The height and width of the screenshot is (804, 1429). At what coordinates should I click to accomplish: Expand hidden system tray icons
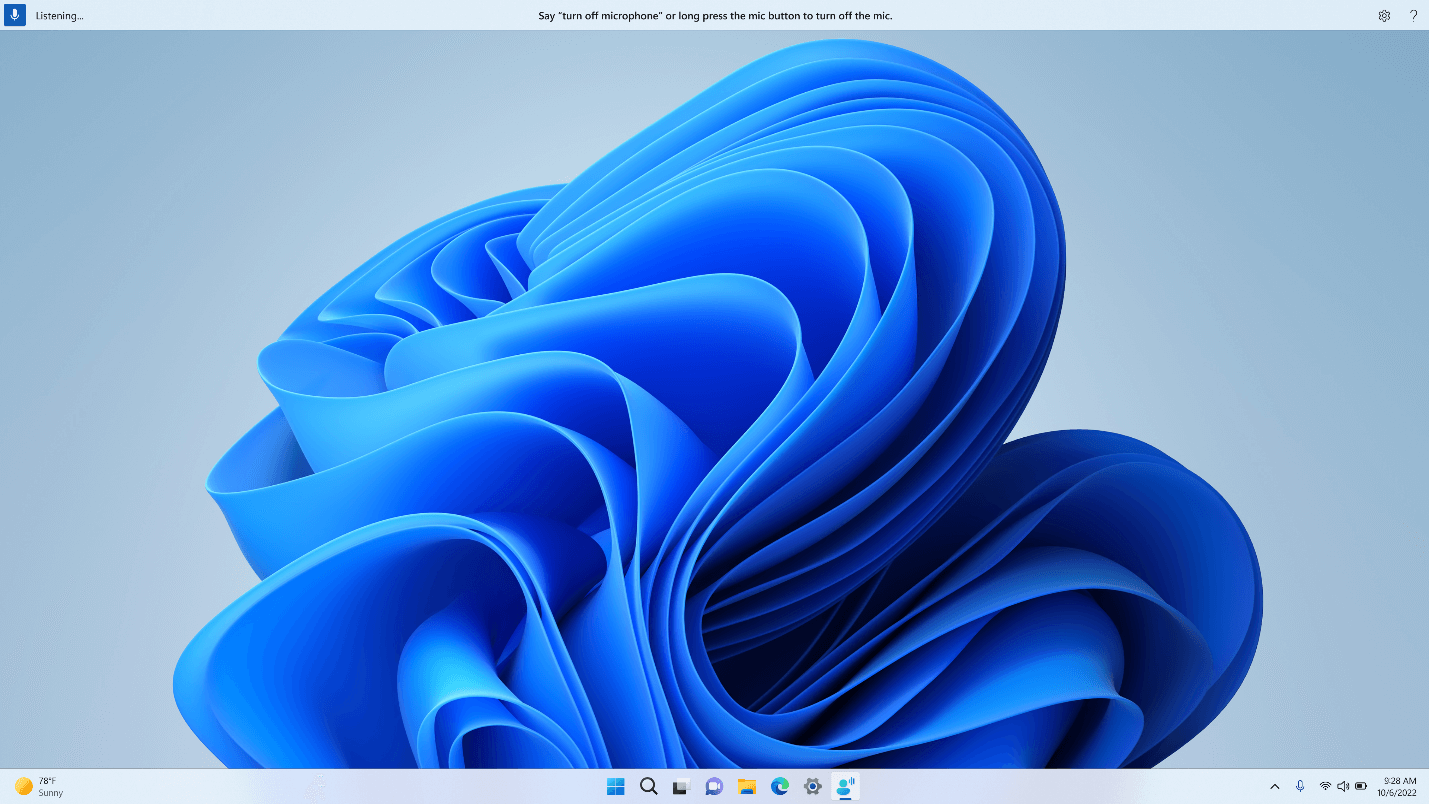(x=1276, y=786)
